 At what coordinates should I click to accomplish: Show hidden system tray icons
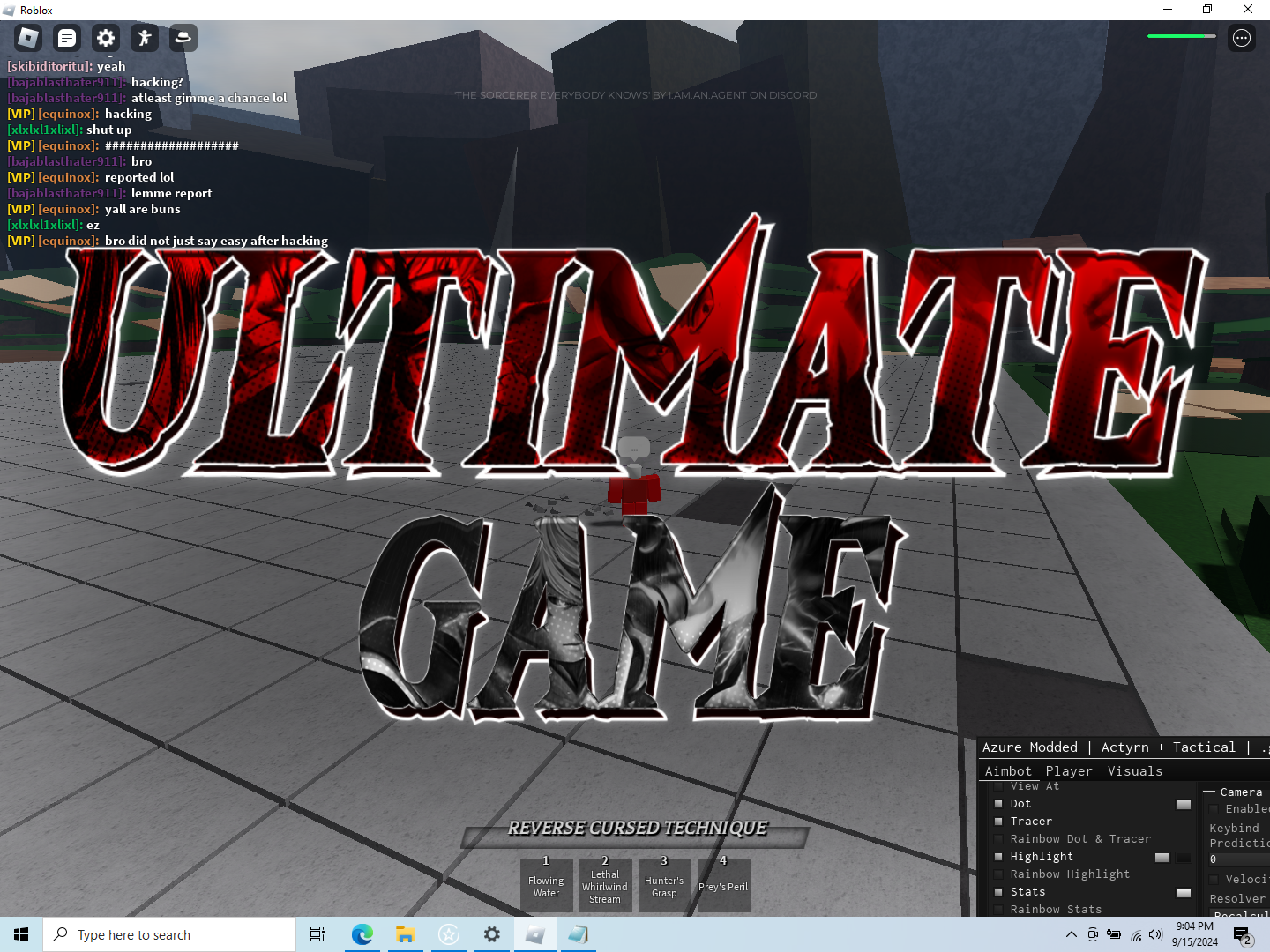click(1071, 934)
